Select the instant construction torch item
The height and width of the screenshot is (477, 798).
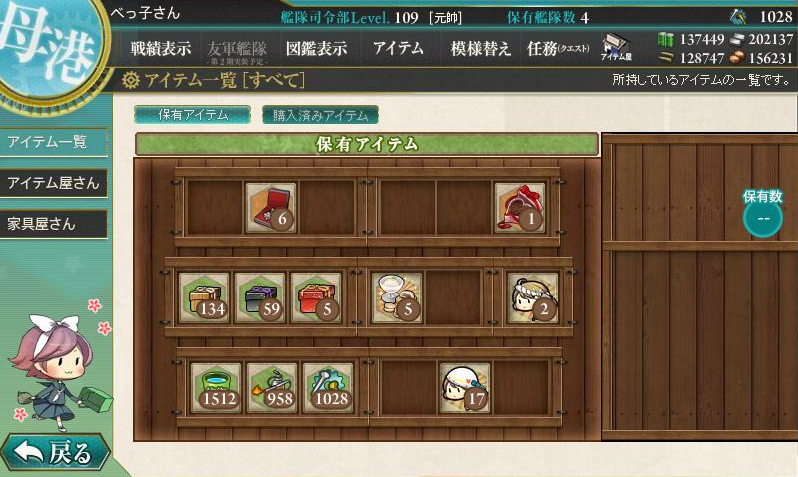(x=271, y=387)
